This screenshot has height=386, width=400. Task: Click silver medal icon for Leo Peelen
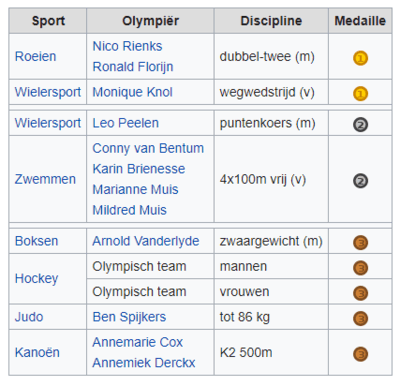coord(360,125)
